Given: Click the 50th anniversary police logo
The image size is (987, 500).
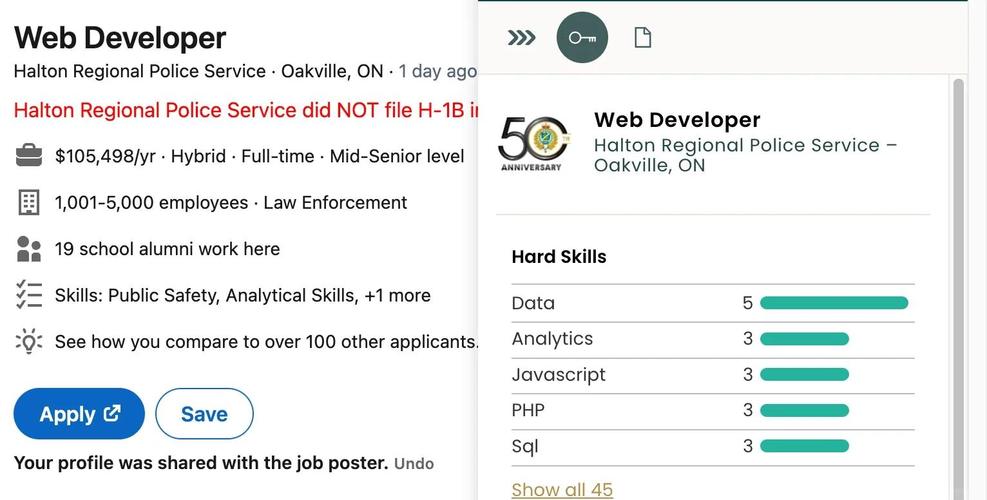Looking at the screenshot, I should click(x=534, y=142).
